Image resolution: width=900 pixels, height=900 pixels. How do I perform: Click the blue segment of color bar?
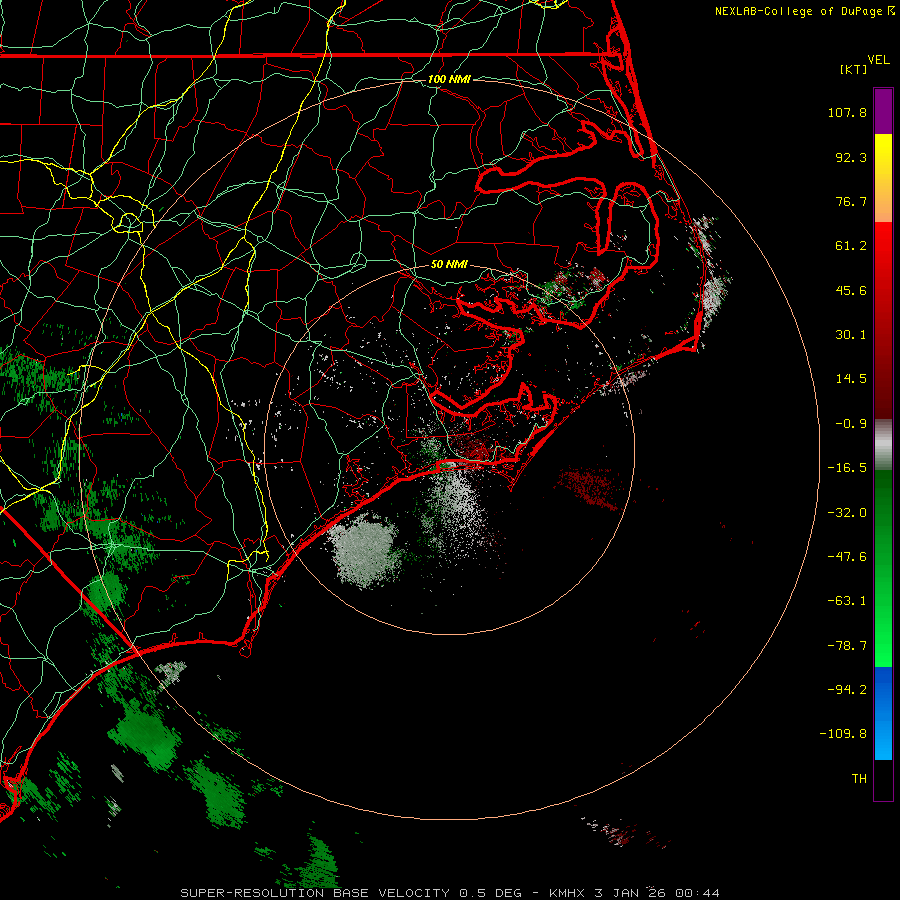(x=883, y=713)
